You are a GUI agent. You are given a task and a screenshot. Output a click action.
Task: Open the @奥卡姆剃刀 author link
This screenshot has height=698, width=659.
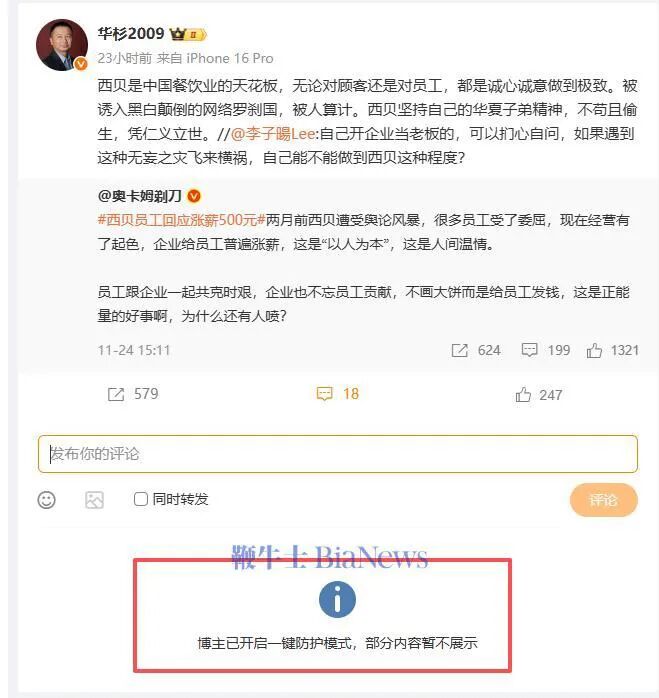[x=140, y=196]
